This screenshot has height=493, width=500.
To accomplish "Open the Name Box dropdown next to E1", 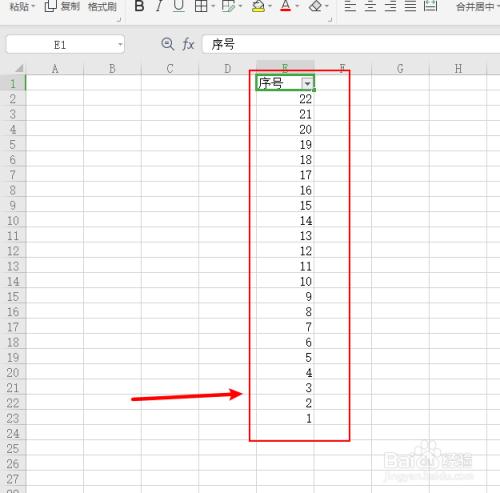I will [120, 44].
